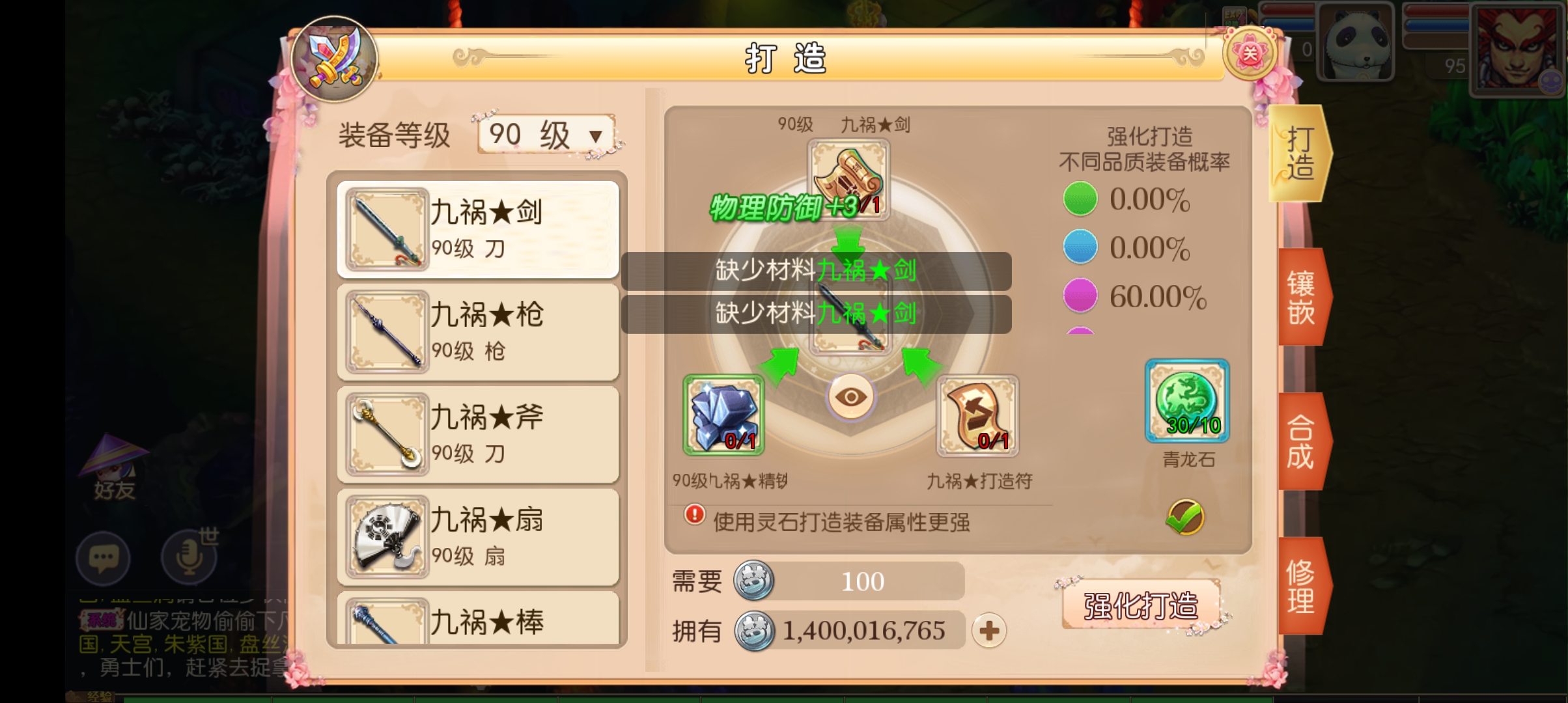Tap the microphone voice chat icon
Screen dimensions: 1568x703
click(x=189, y=558)
